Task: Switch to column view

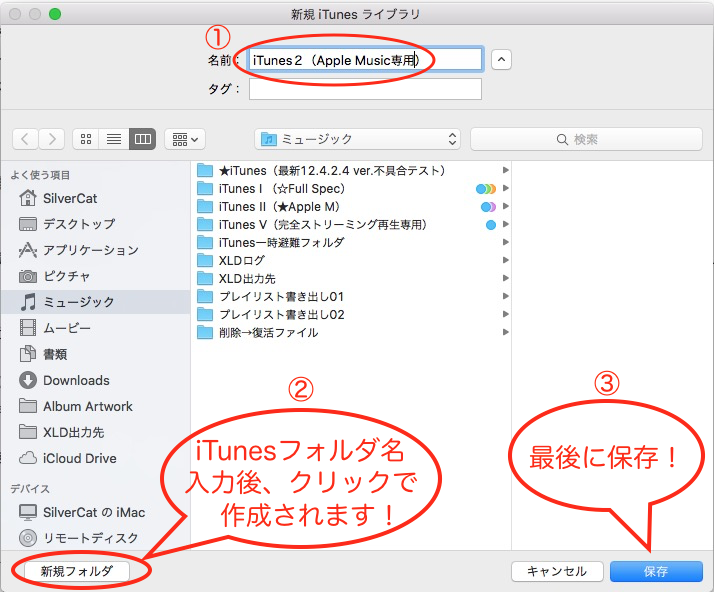Action: tap(143, 139)
